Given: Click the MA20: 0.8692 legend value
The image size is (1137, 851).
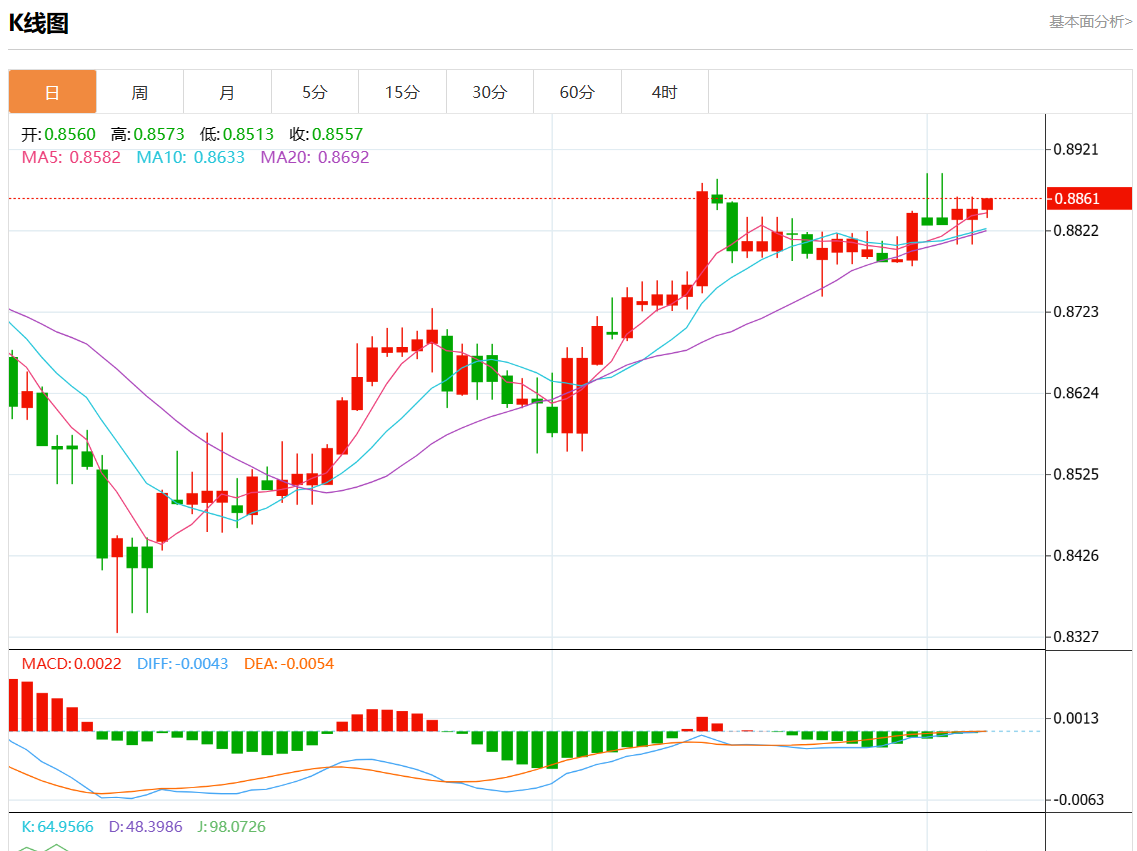Looking at the screenshot, I should point(315,157).
